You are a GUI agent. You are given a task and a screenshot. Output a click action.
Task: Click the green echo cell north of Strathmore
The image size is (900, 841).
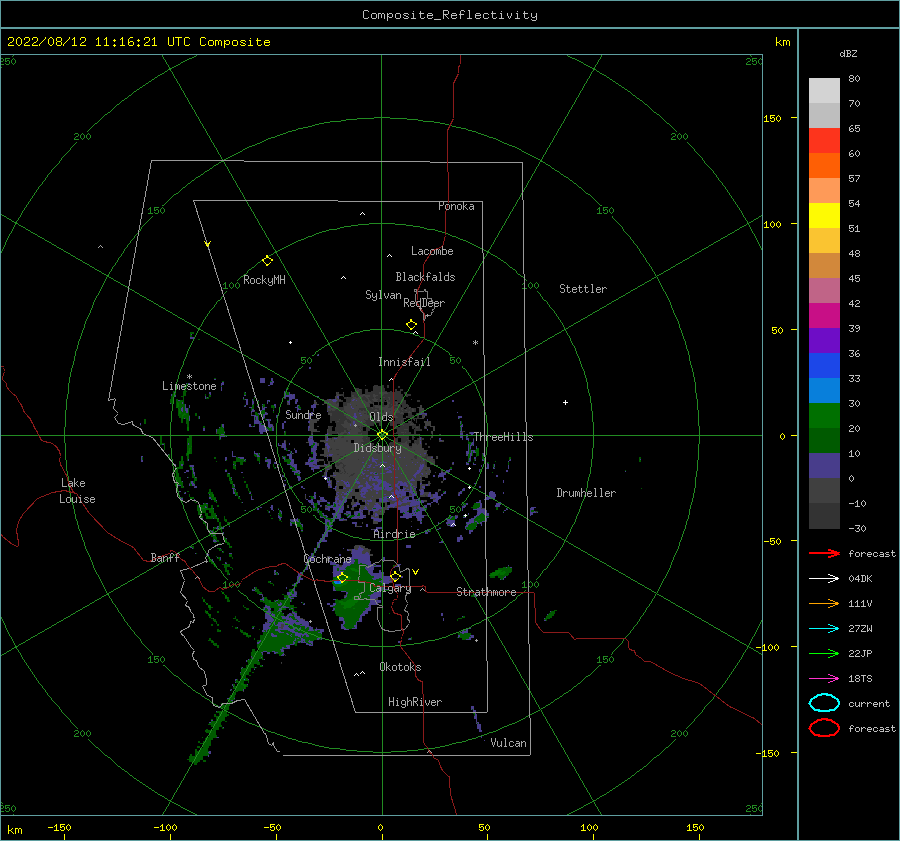501,572
